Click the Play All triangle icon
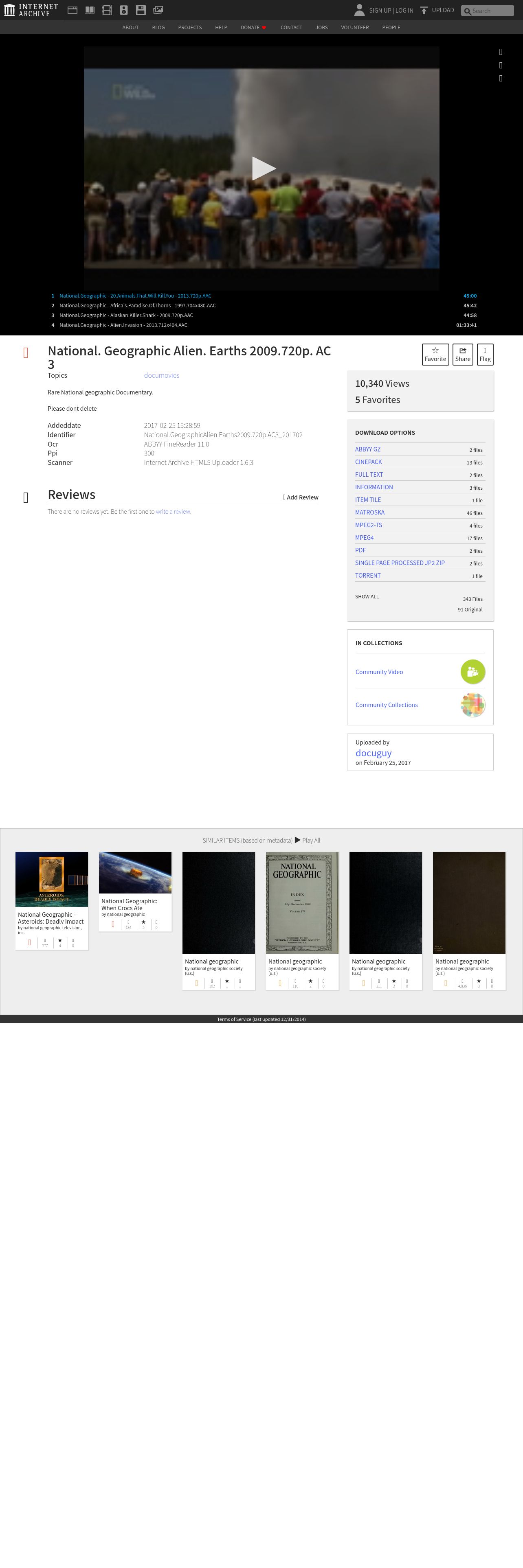The image size is (523, 1568). (298, 840)
